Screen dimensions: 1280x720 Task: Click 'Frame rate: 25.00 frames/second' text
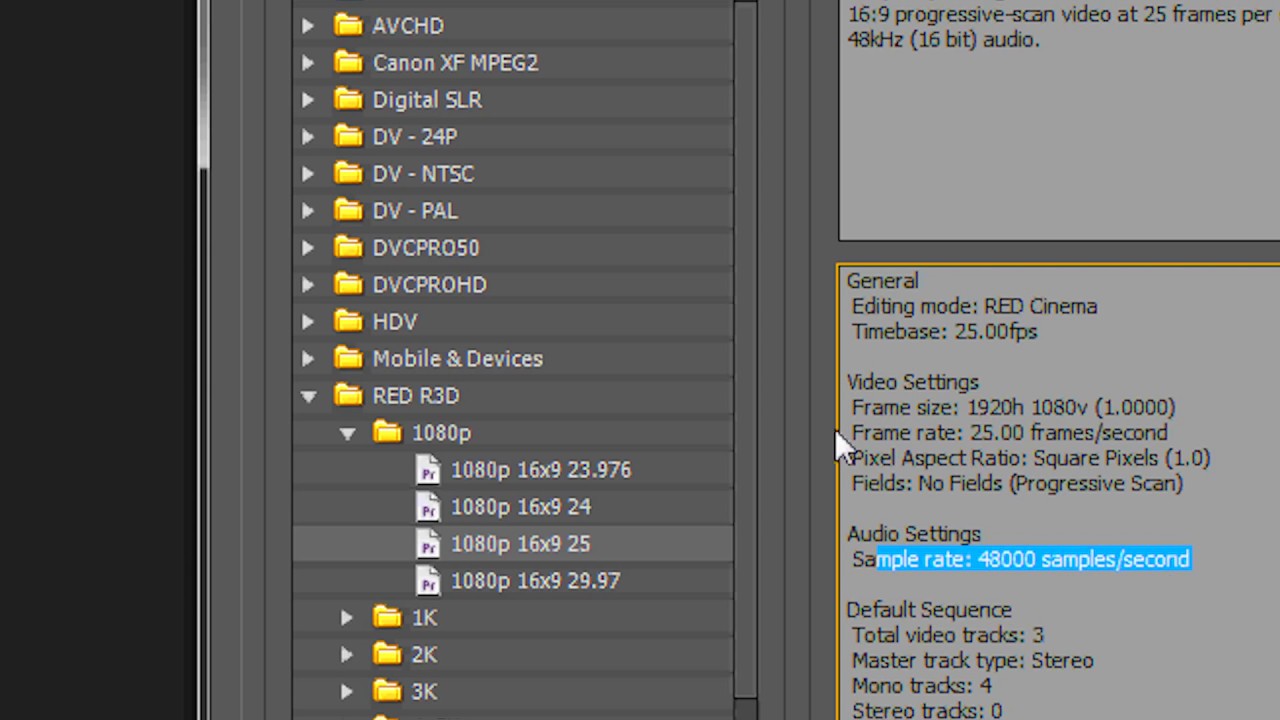tap(1009, 433)
